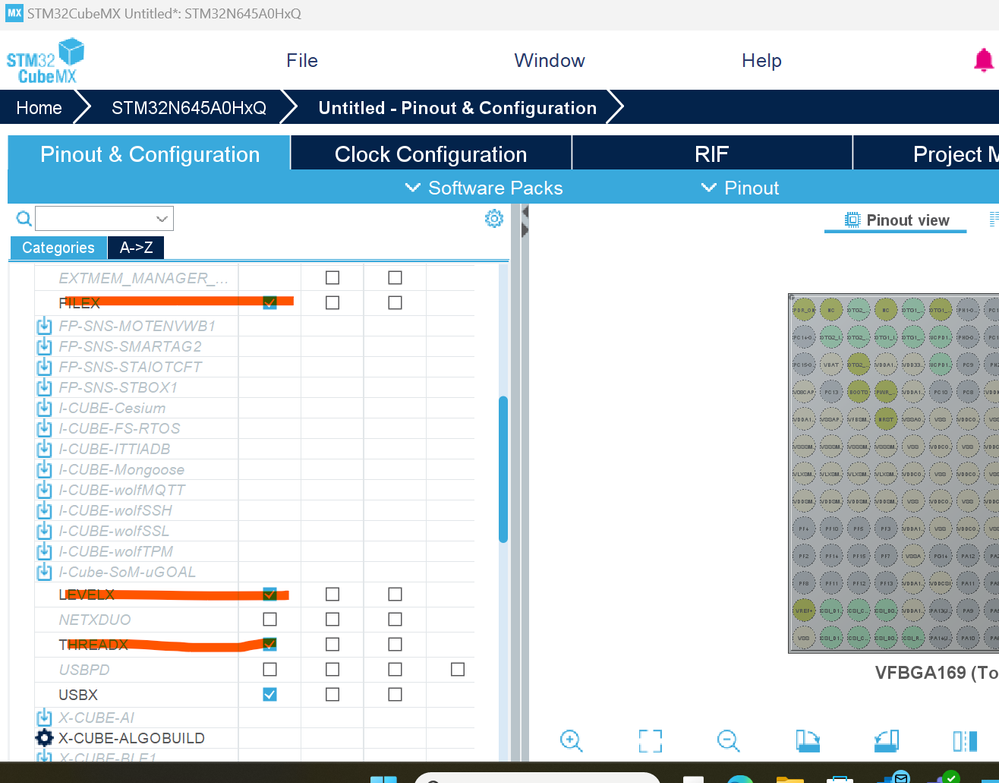Open the gear settings icon above the category list
This screenshot has height=783, width=999.
pos(494,219)
